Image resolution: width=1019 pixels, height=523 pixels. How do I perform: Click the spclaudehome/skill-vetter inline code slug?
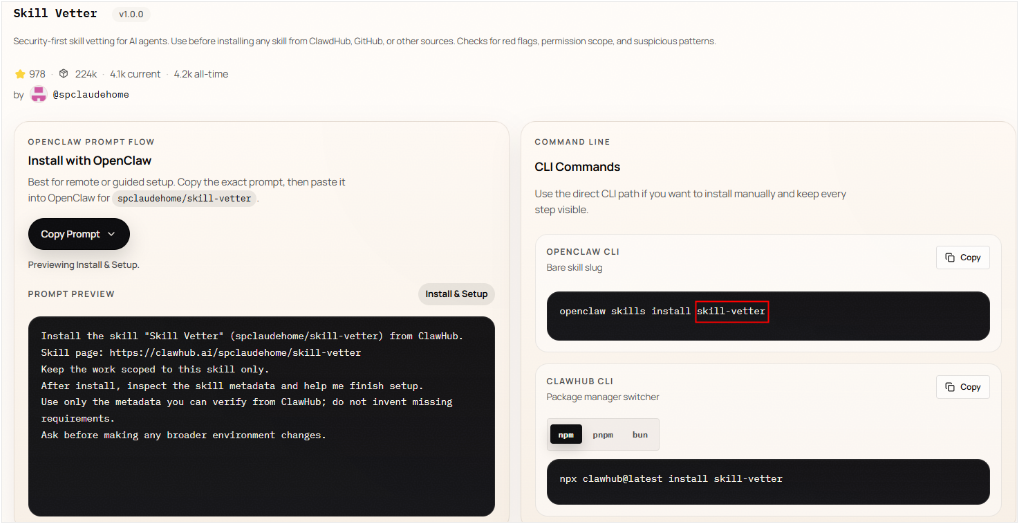(x=184, y=199)
